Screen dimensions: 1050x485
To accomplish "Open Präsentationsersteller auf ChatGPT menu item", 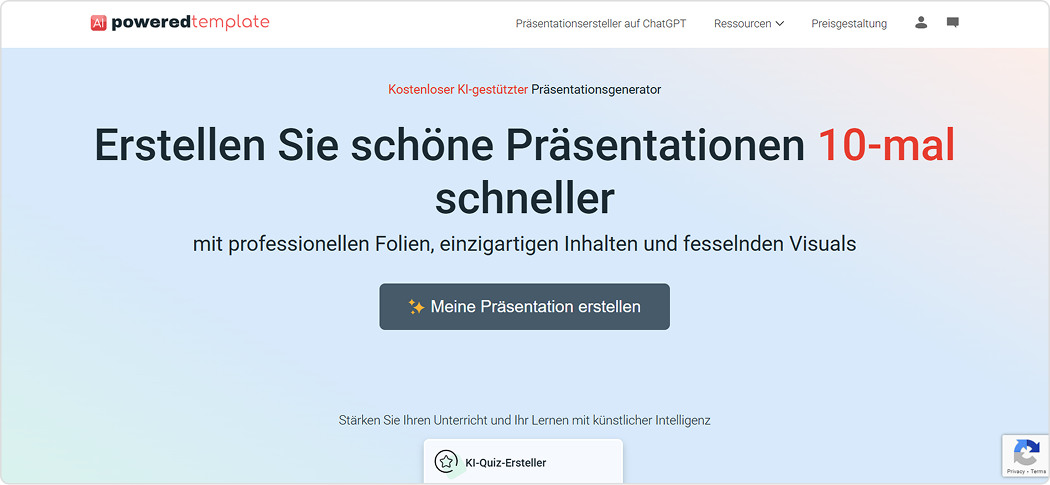I will (601, 23).
